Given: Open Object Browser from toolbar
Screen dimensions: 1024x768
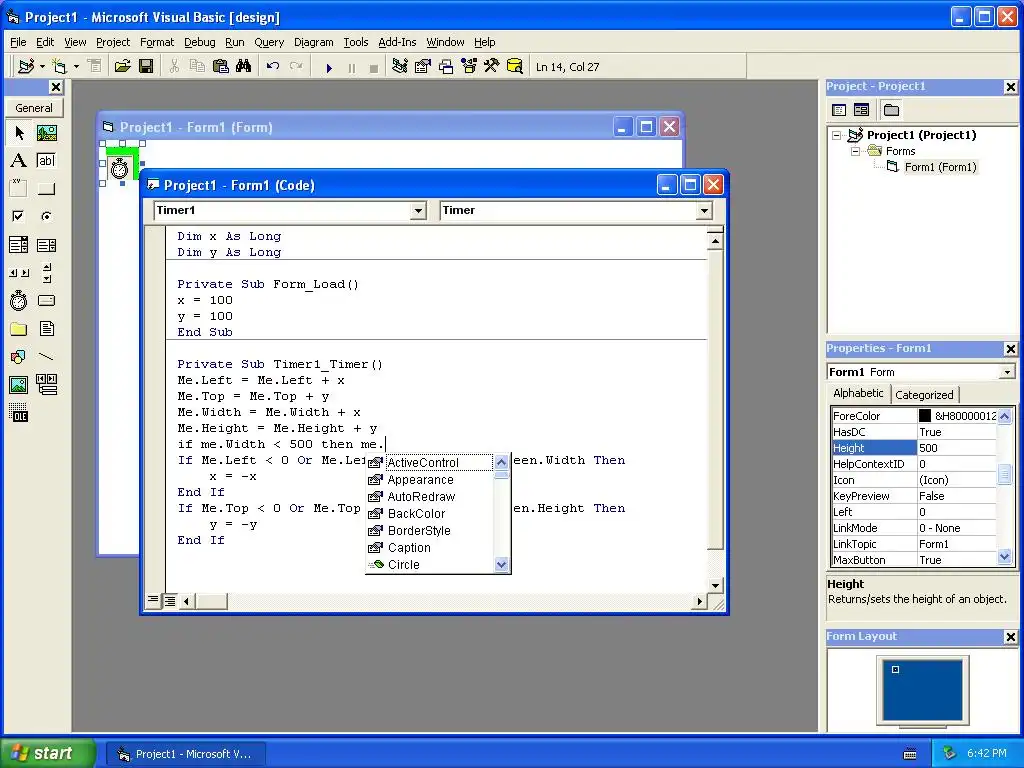Looking at the screenshot, I should coord(469,67).
